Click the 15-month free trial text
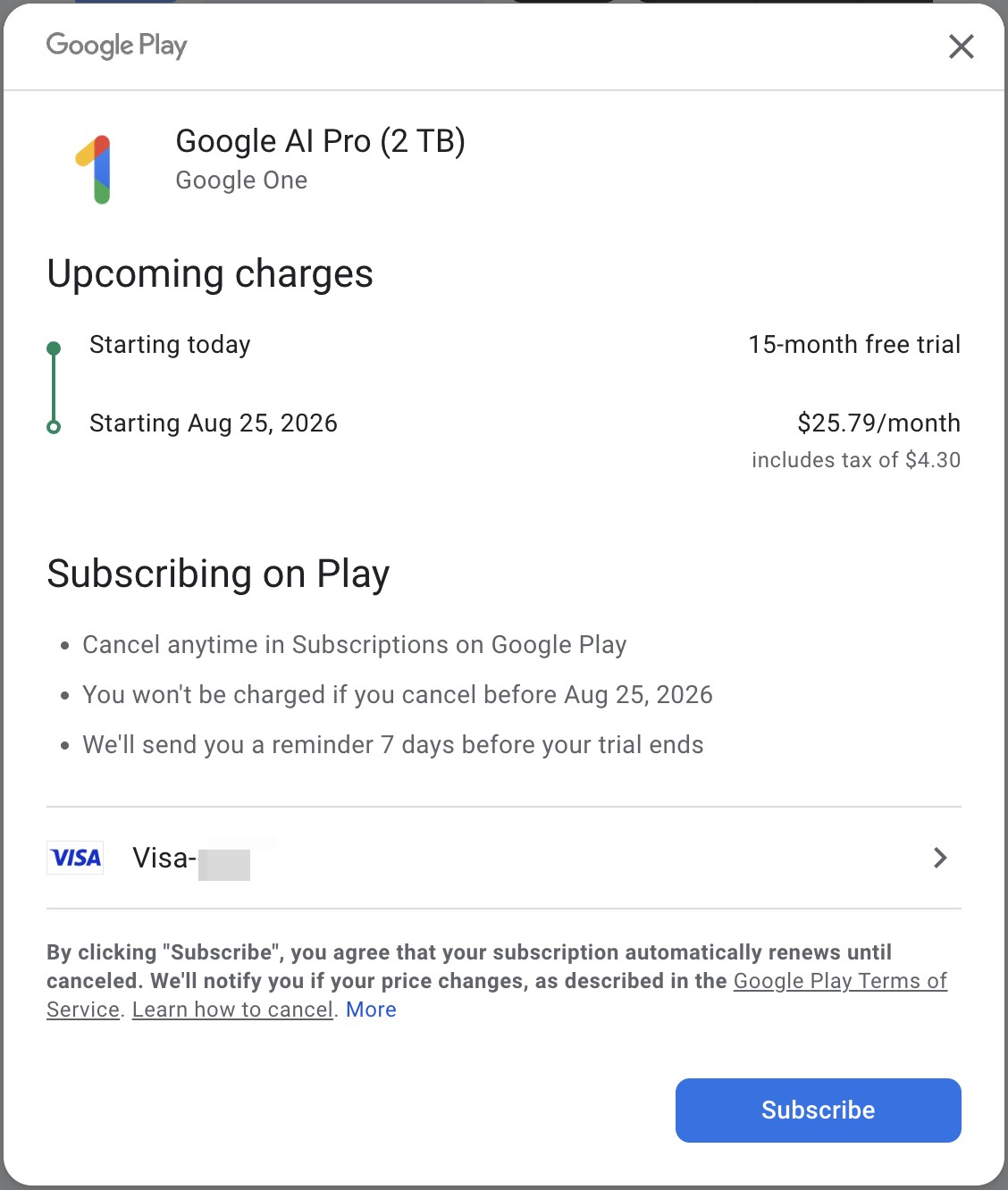Image resolution: width=1008 pixels, height=1190 pixels. tap(854, 344)
